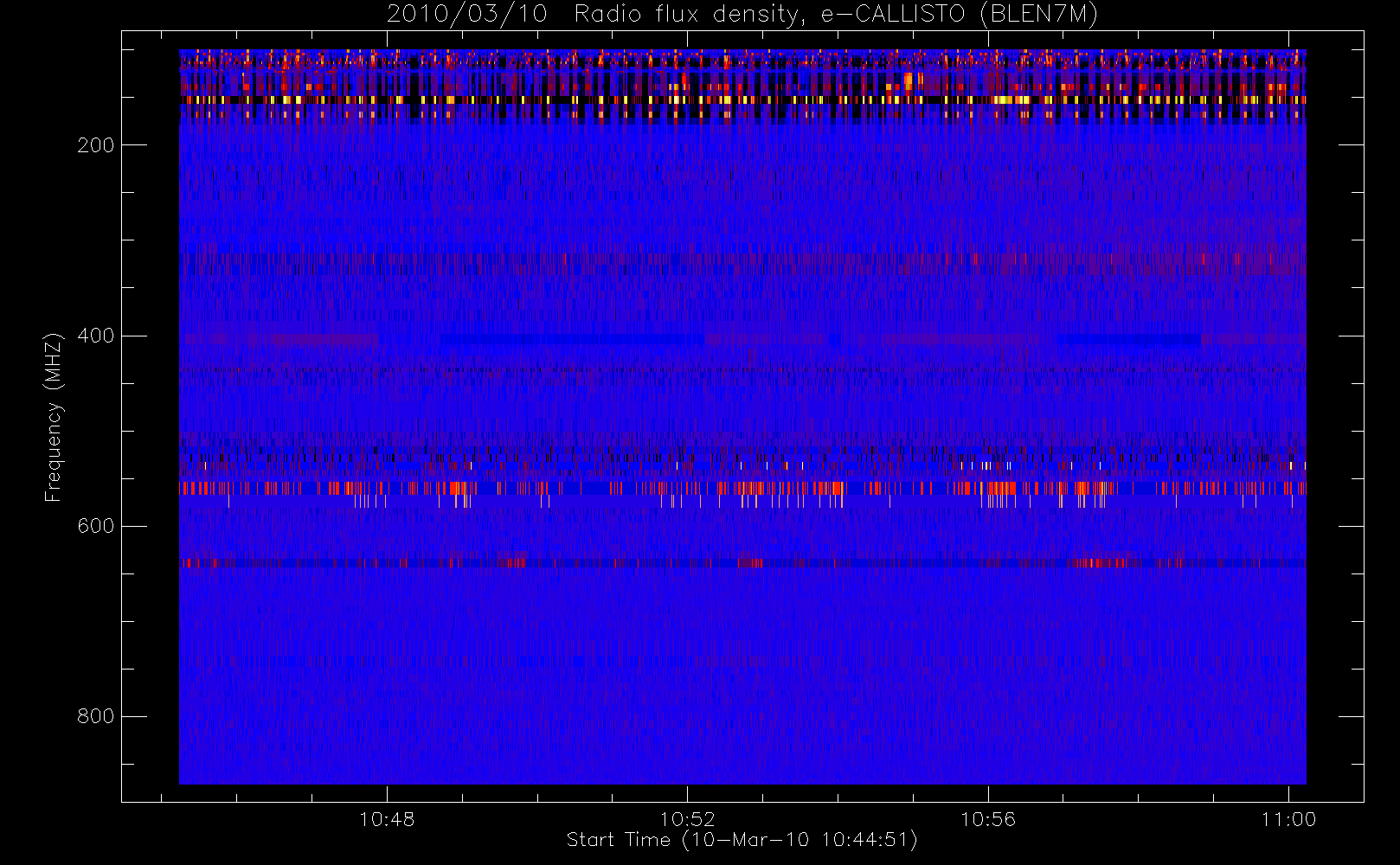Click the 800 frequency tick label
Viewport: 1400px width, 865px height.
tap(95, 716)
